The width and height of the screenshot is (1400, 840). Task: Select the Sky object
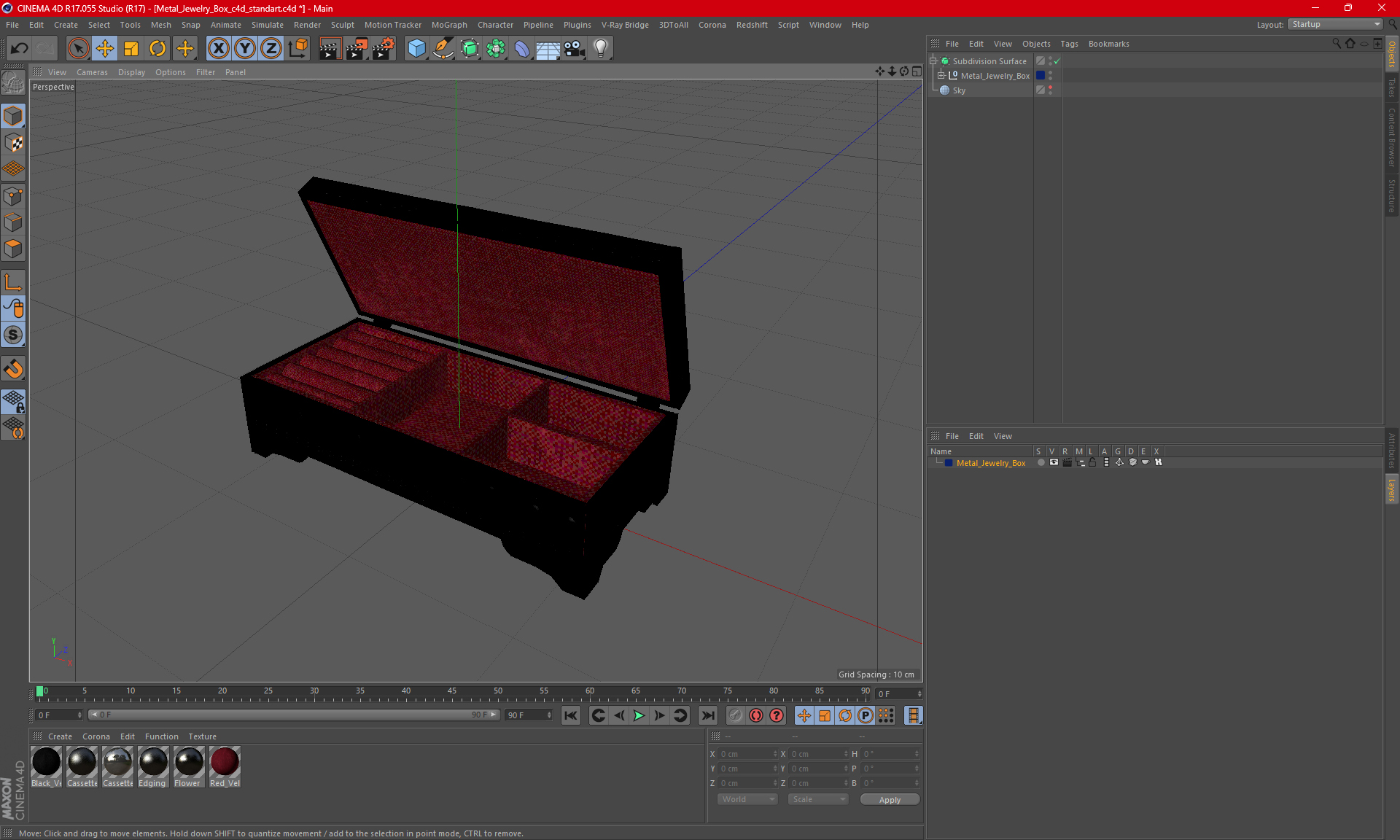pos(959,90)
